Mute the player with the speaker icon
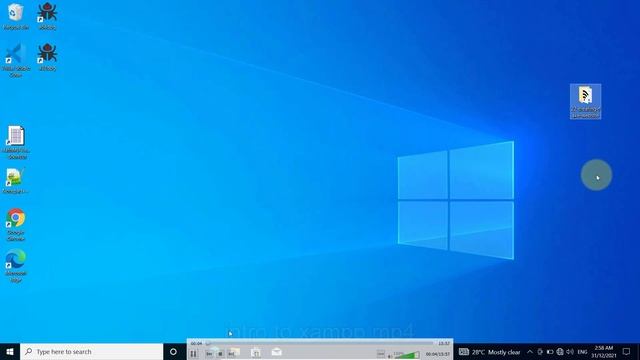This screenshot has width=640, height=360. coord(390,356)
